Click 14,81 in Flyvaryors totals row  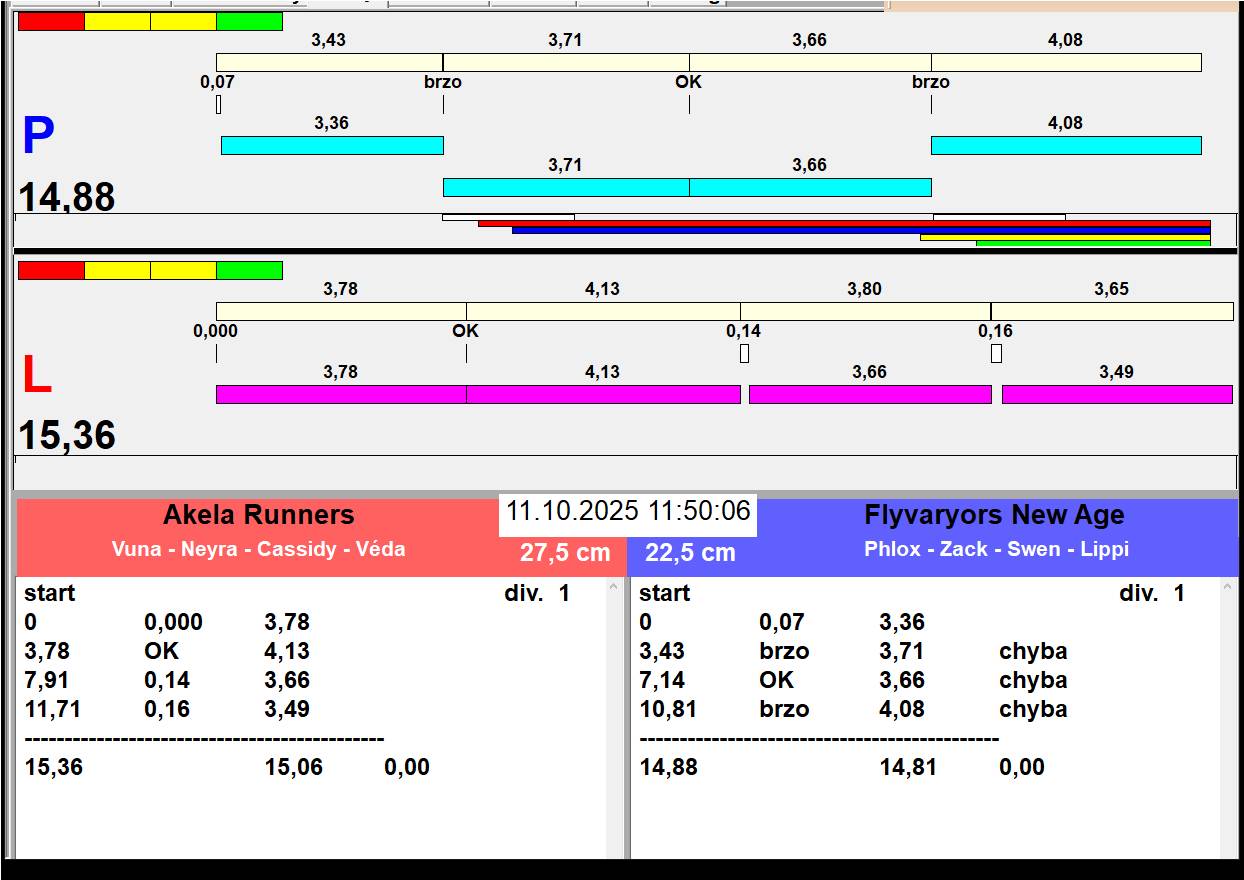point(909,767)
